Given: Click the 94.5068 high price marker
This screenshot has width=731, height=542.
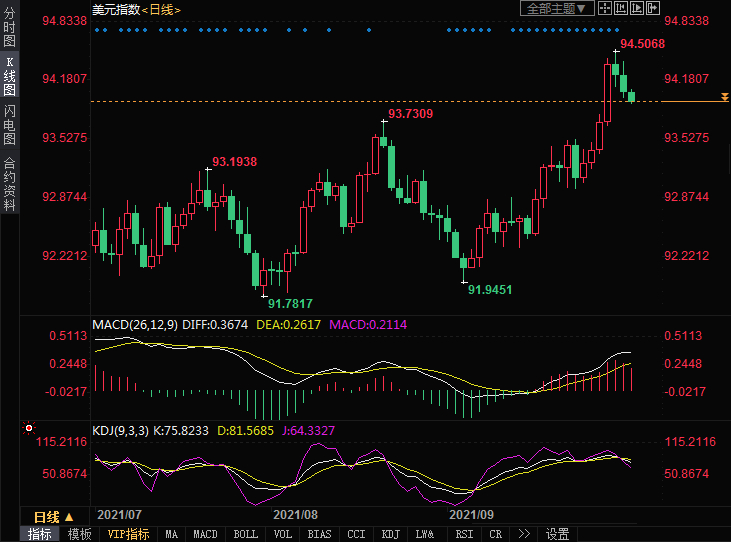Looking at the screenshot, I should tap(643, 44).
